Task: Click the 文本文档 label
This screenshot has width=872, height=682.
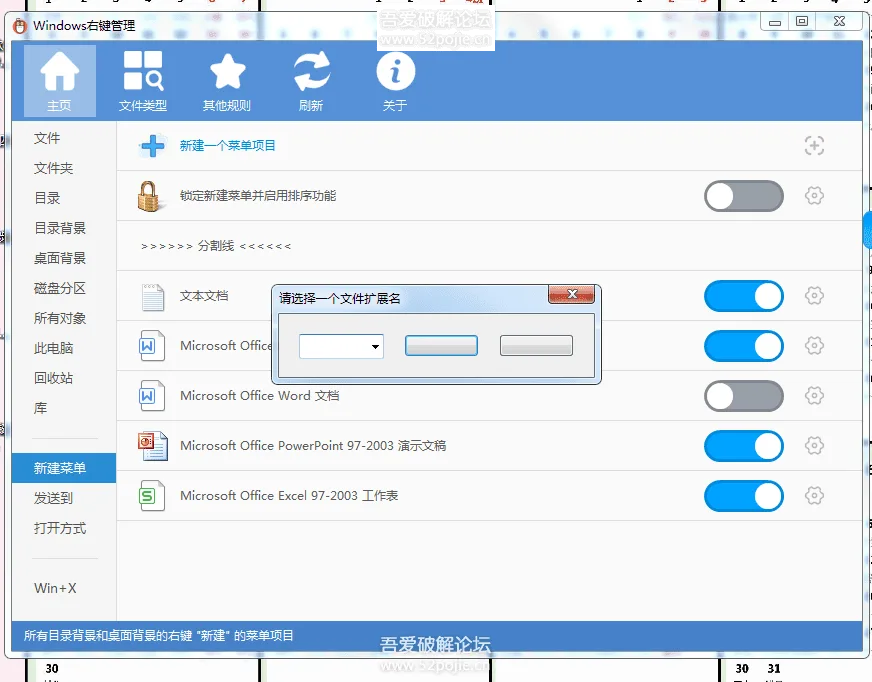Action: coord(204,295)
